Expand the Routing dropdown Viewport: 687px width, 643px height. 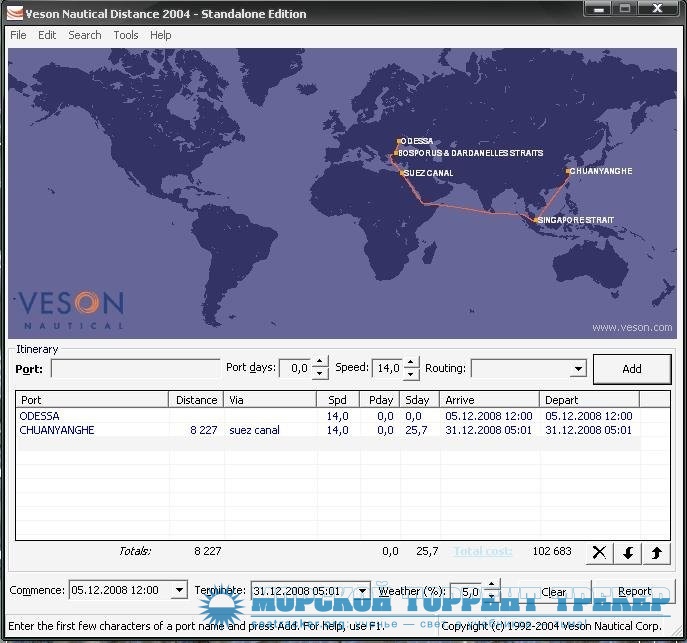coord(578,368)
